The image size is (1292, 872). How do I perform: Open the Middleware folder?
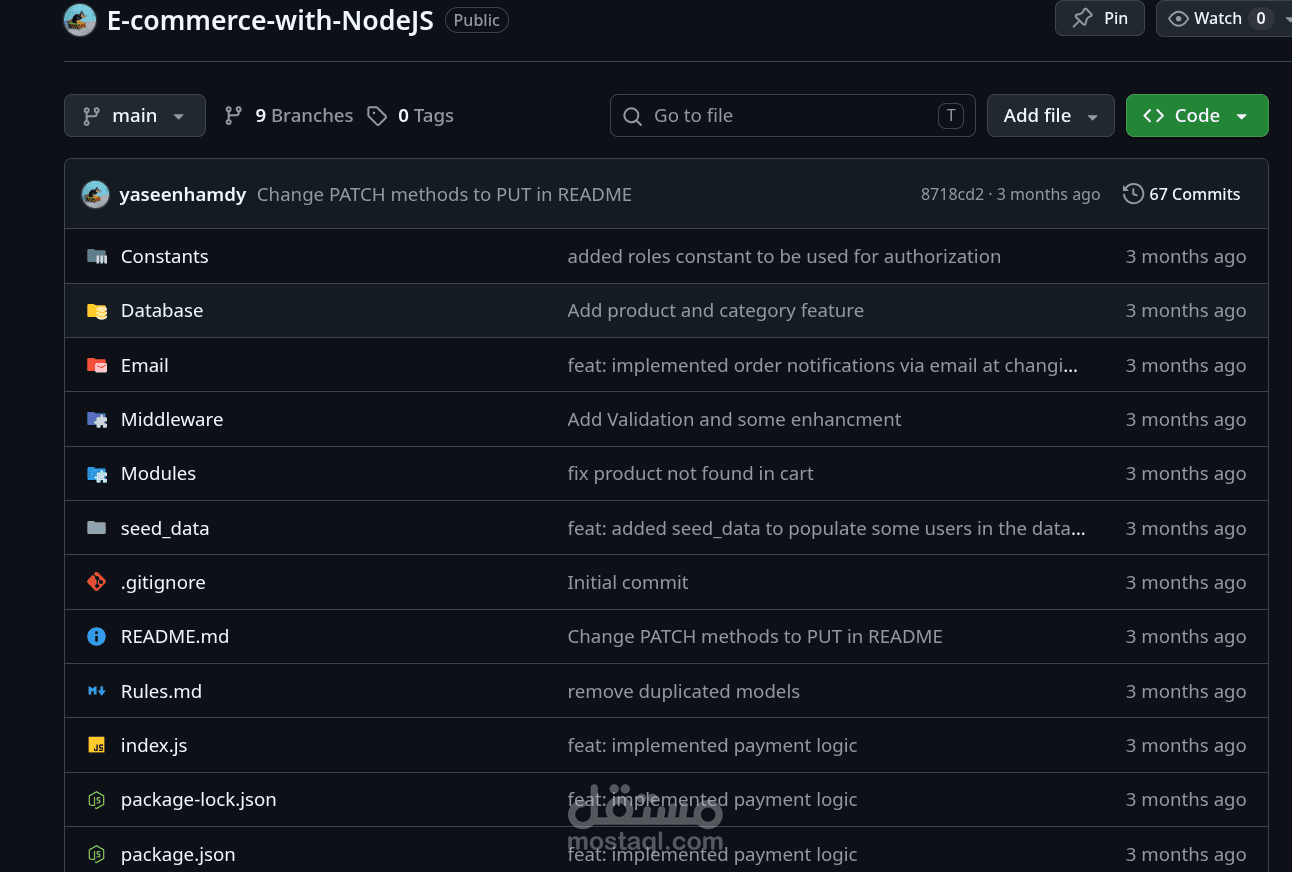[172, 419]
